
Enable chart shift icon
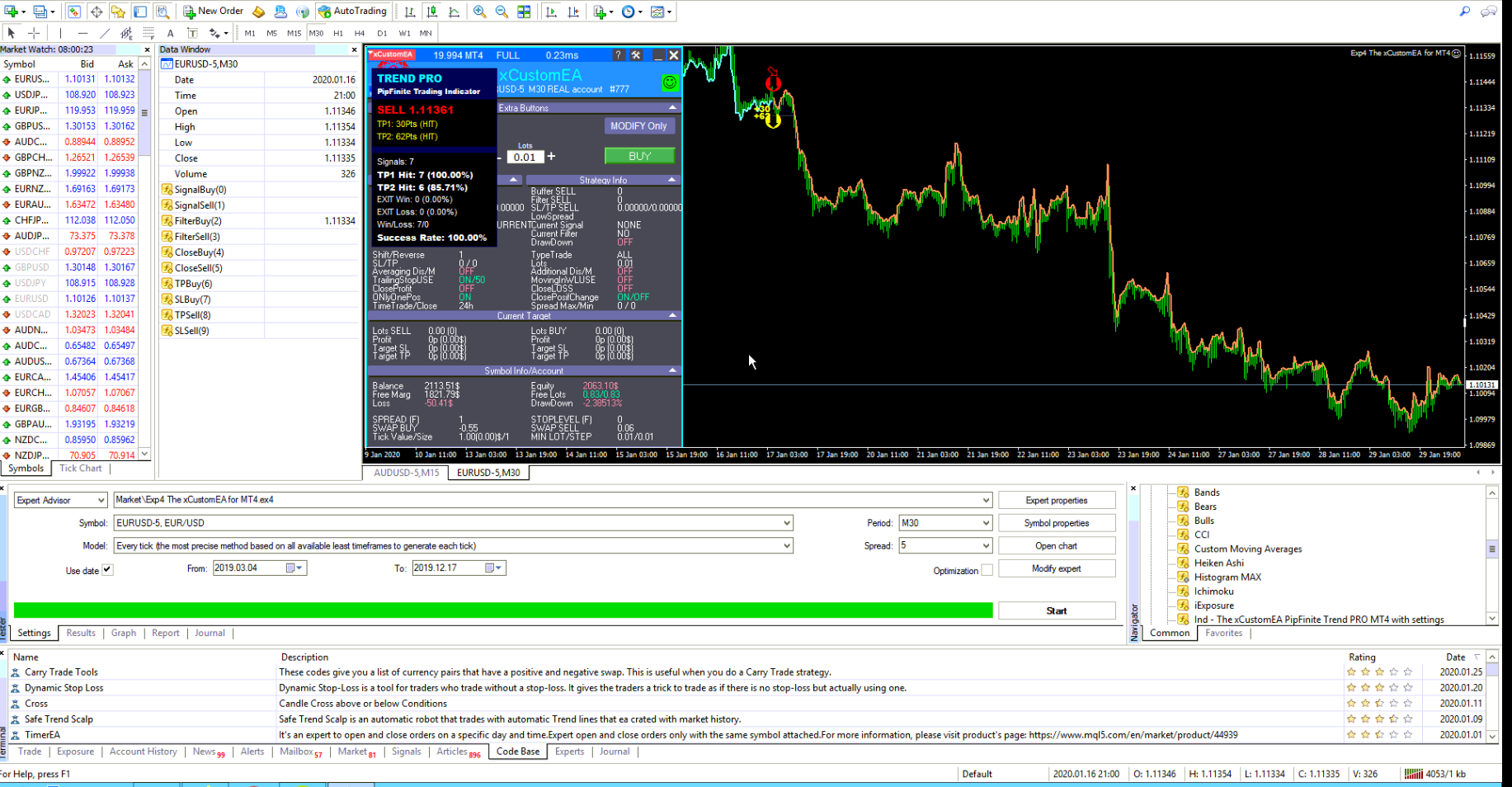[573, 12]
